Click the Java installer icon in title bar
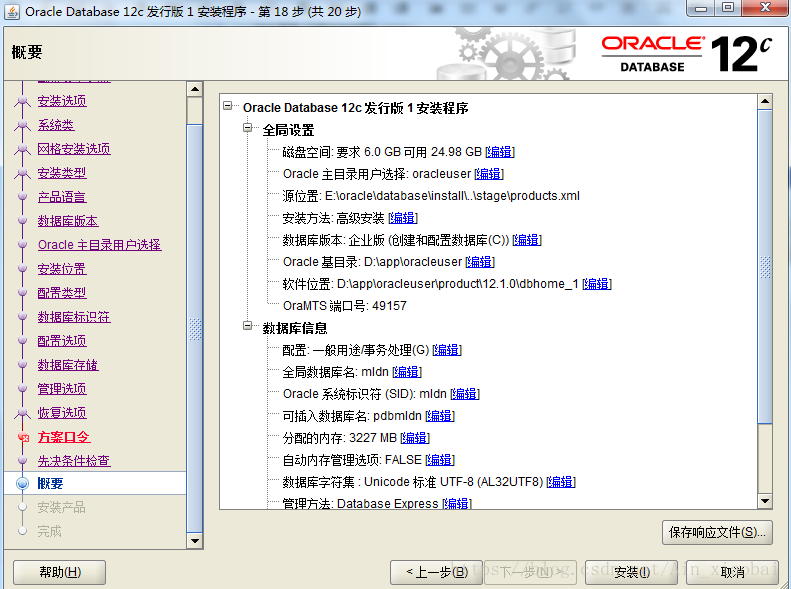The height and width of the screenshot is (589, 791). 12,11
